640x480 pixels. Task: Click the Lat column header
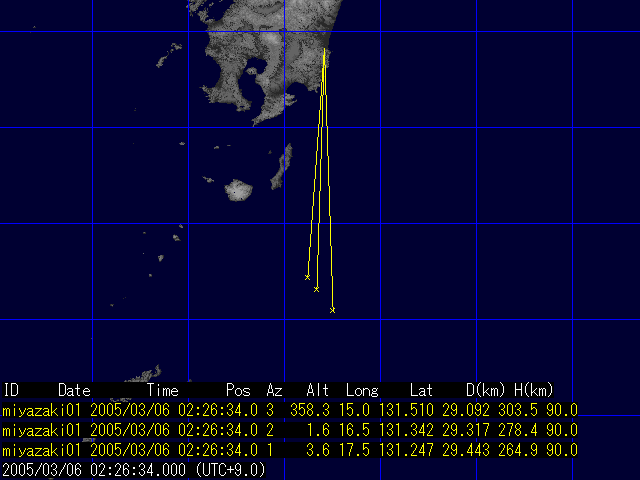(421, 390)
